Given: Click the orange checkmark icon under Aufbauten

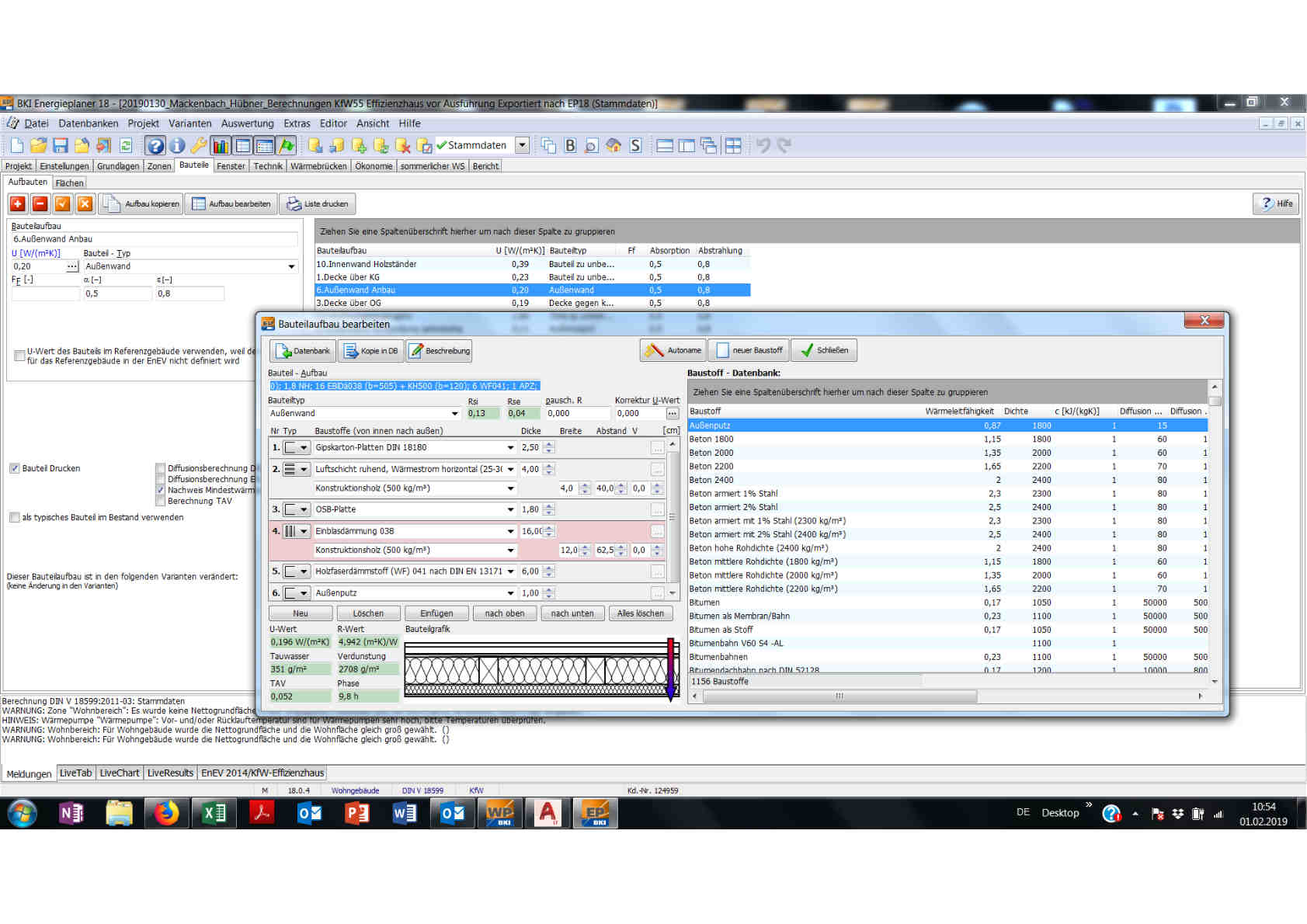Looking at the screenshot, I should [63, 203].
